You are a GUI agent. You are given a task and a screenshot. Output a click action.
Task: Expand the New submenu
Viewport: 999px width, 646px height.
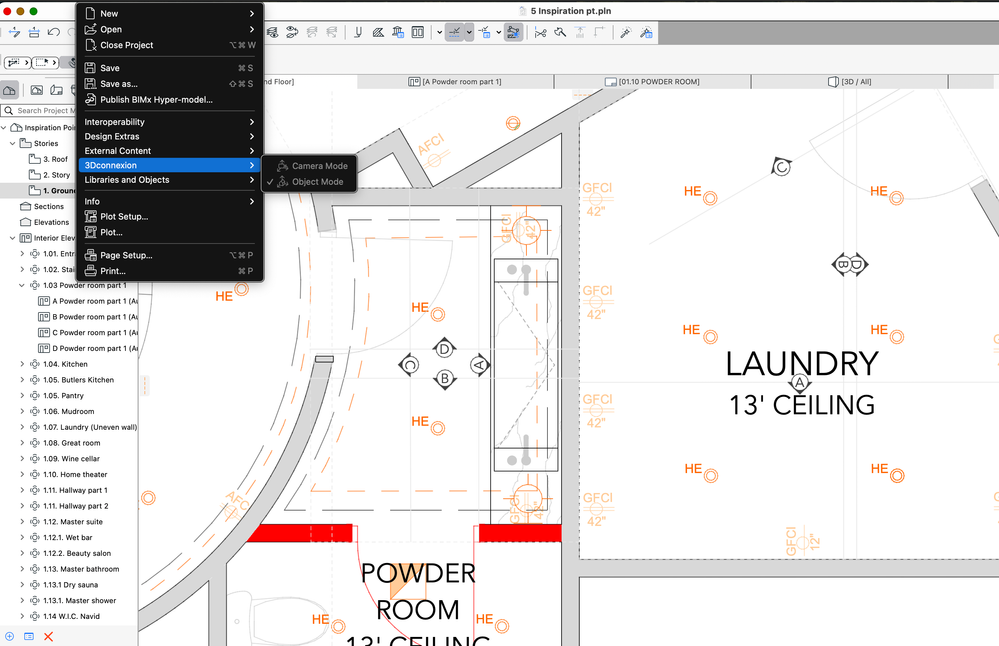point(169,13)
